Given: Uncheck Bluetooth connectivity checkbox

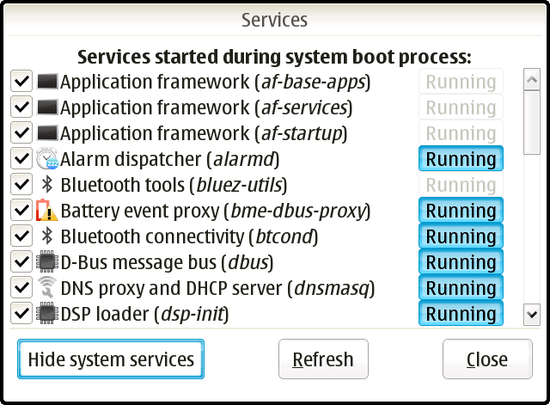Looking at the screenshot, I should [21, 236].
